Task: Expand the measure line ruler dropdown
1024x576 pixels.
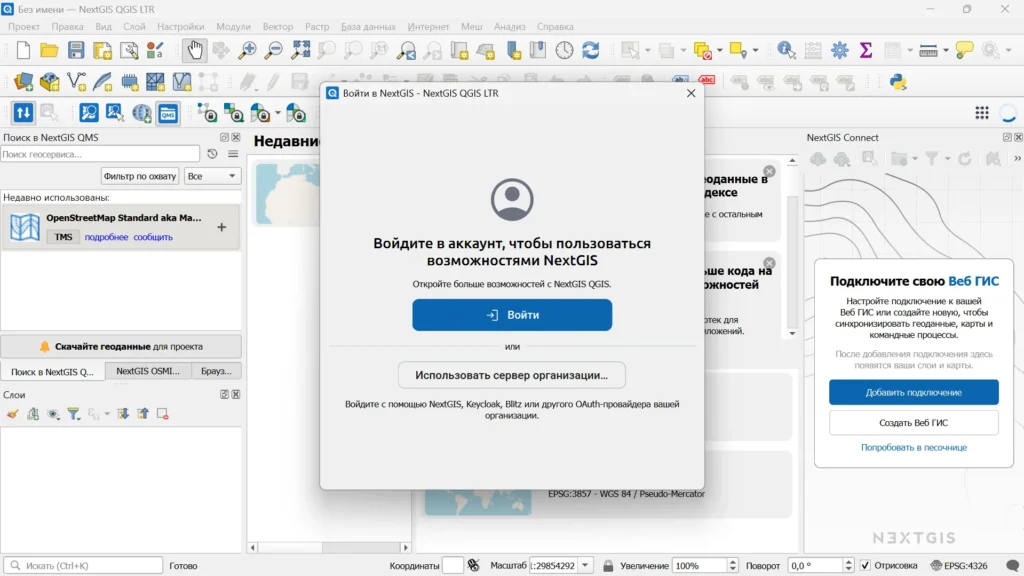Action: pos(946,50)
